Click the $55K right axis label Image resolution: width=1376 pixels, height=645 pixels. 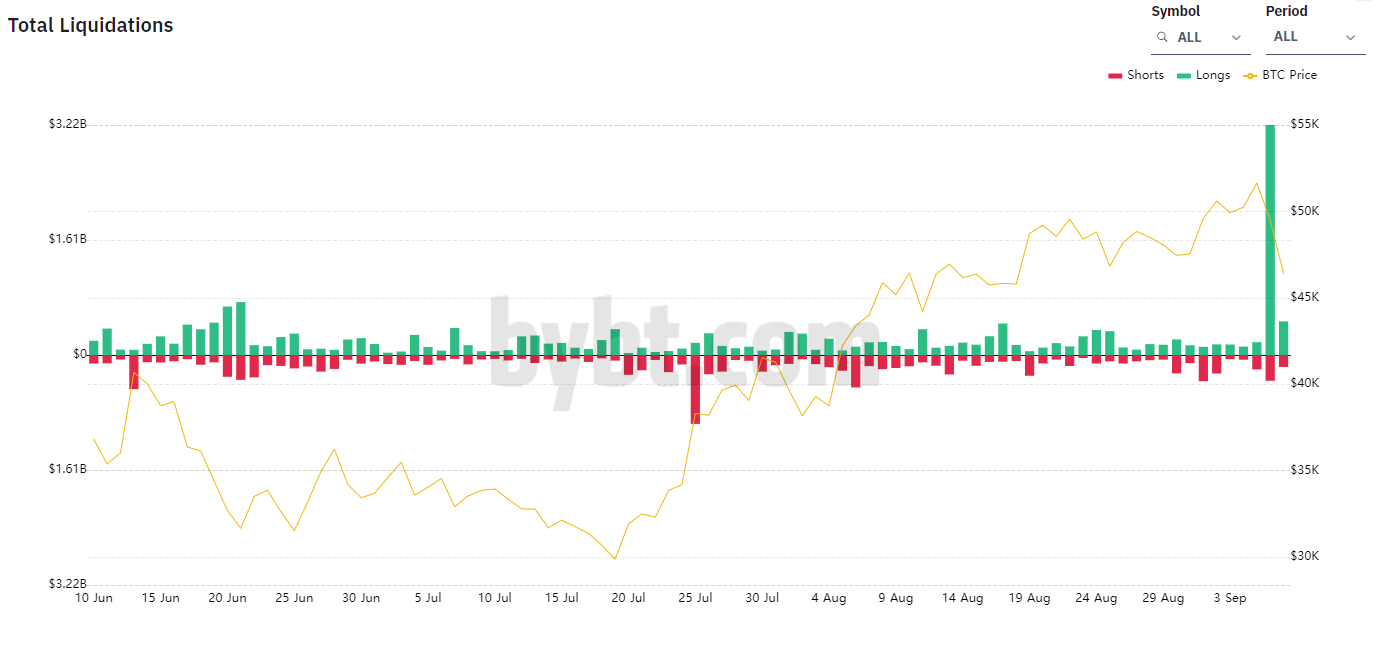point(1305,124)
